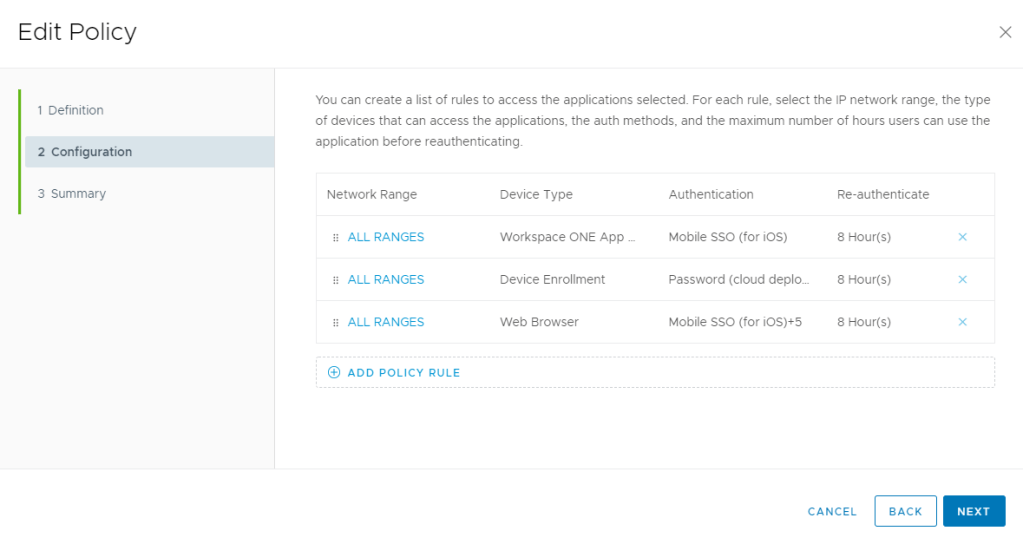This screenshot has height=544, width=1023.
Task: Click the BACK button
Action: click(x=905, y=511)
